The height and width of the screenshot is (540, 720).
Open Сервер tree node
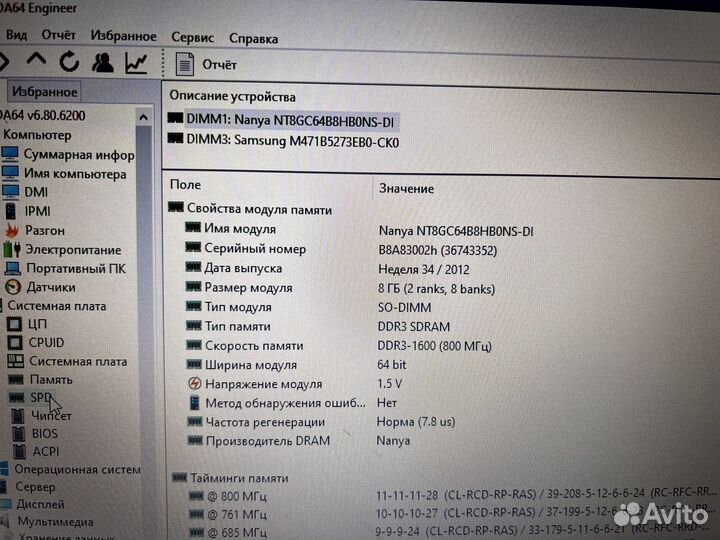[x=35, y=487]
